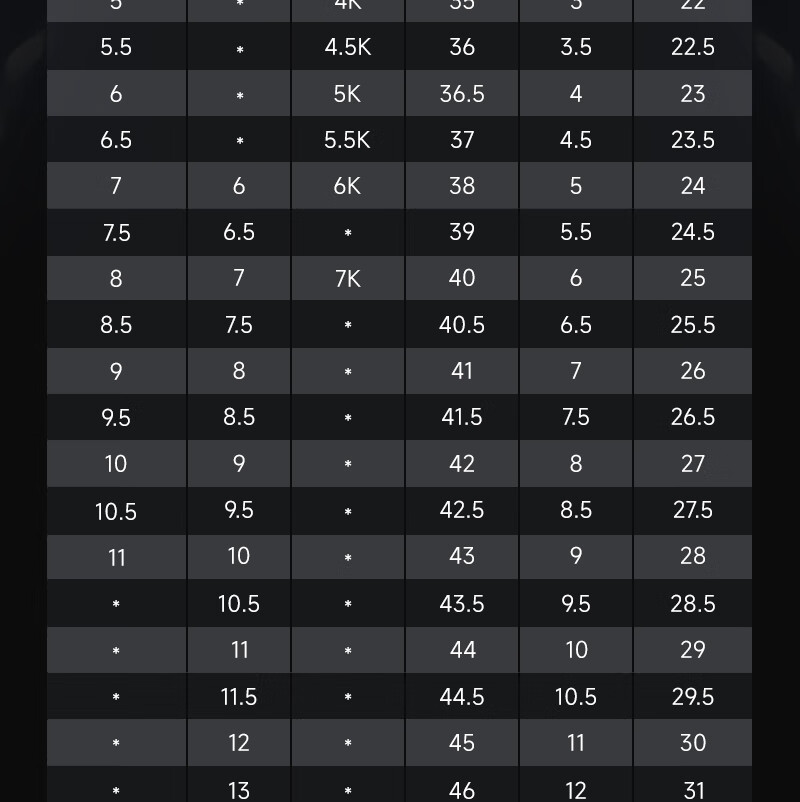Click the 4.5K size cell

click(x=347, y=48)
